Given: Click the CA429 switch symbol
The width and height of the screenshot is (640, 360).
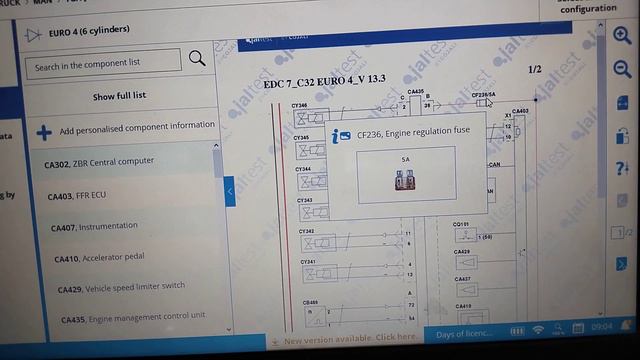Looking at the screenshot, I should 467,262.
